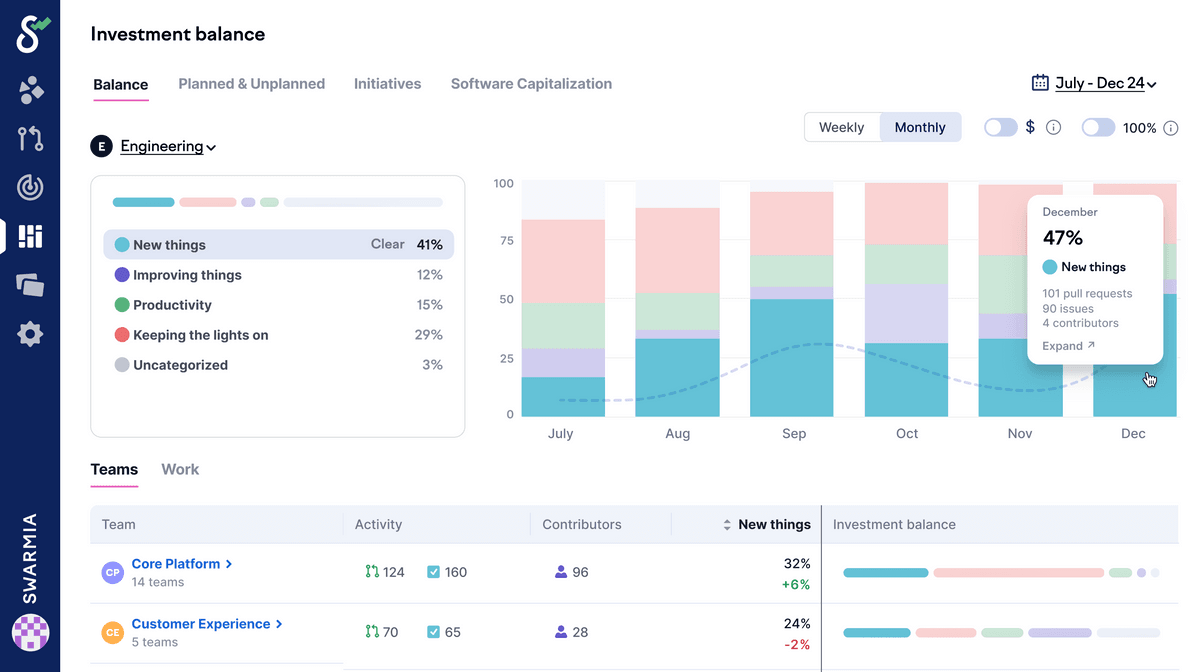
Task: Open the user avatar at sidebar bottom
Action: coord(30,633)
